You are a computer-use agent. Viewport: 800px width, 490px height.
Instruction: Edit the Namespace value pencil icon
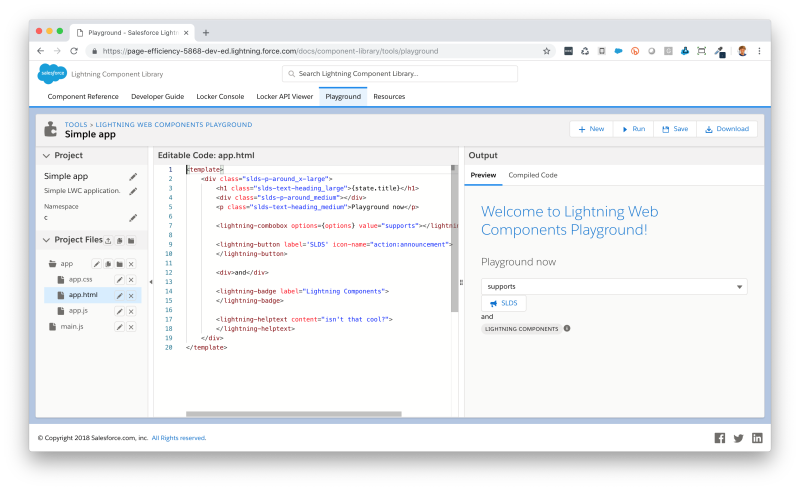click(133, 218)
